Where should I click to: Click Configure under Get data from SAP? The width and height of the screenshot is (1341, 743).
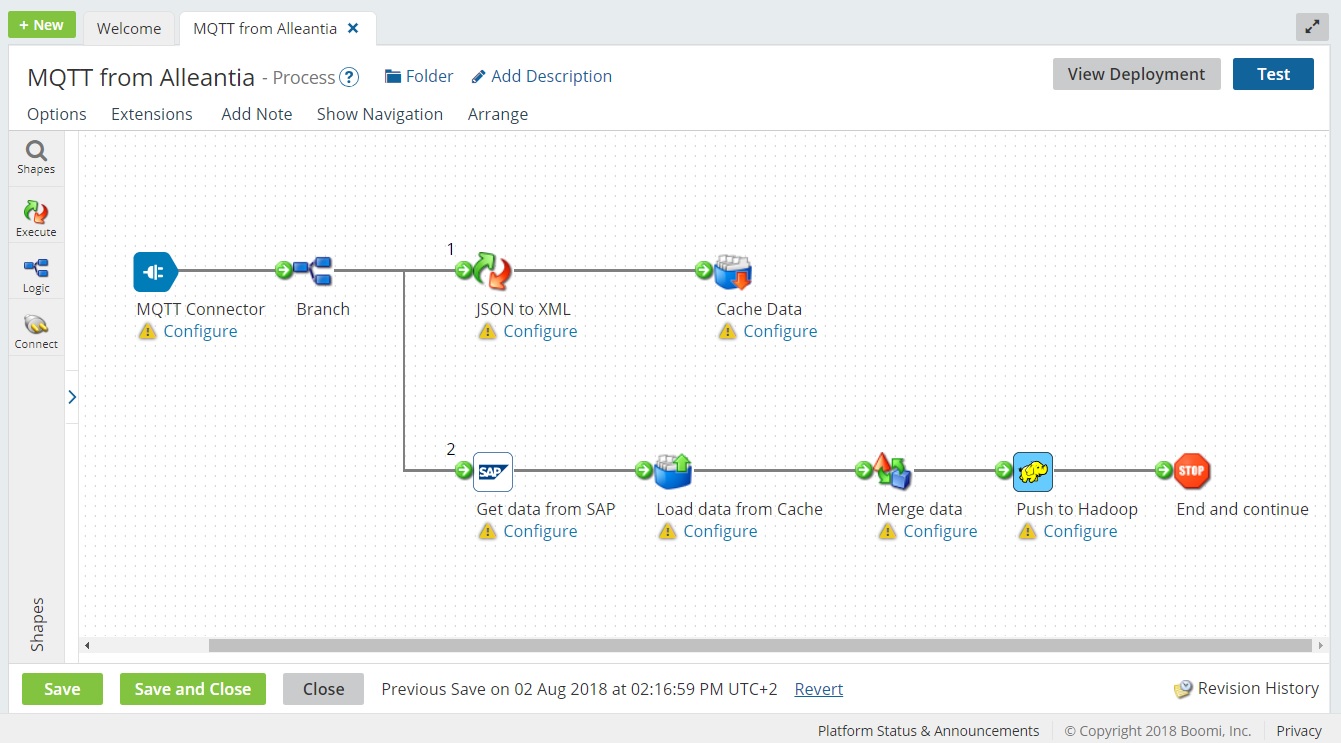540,531
